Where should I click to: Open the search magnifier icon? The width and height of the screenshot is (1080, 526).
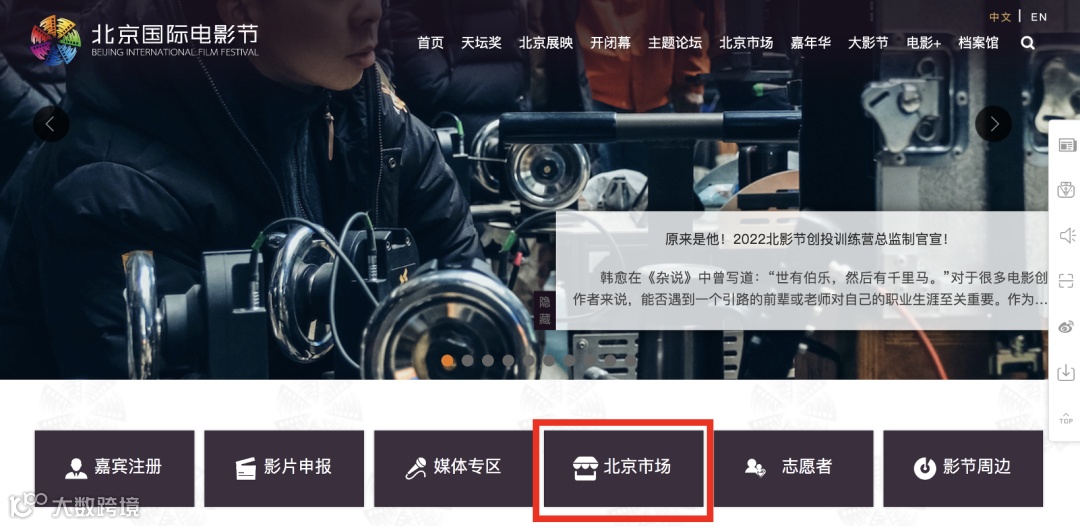(1028, 43)
